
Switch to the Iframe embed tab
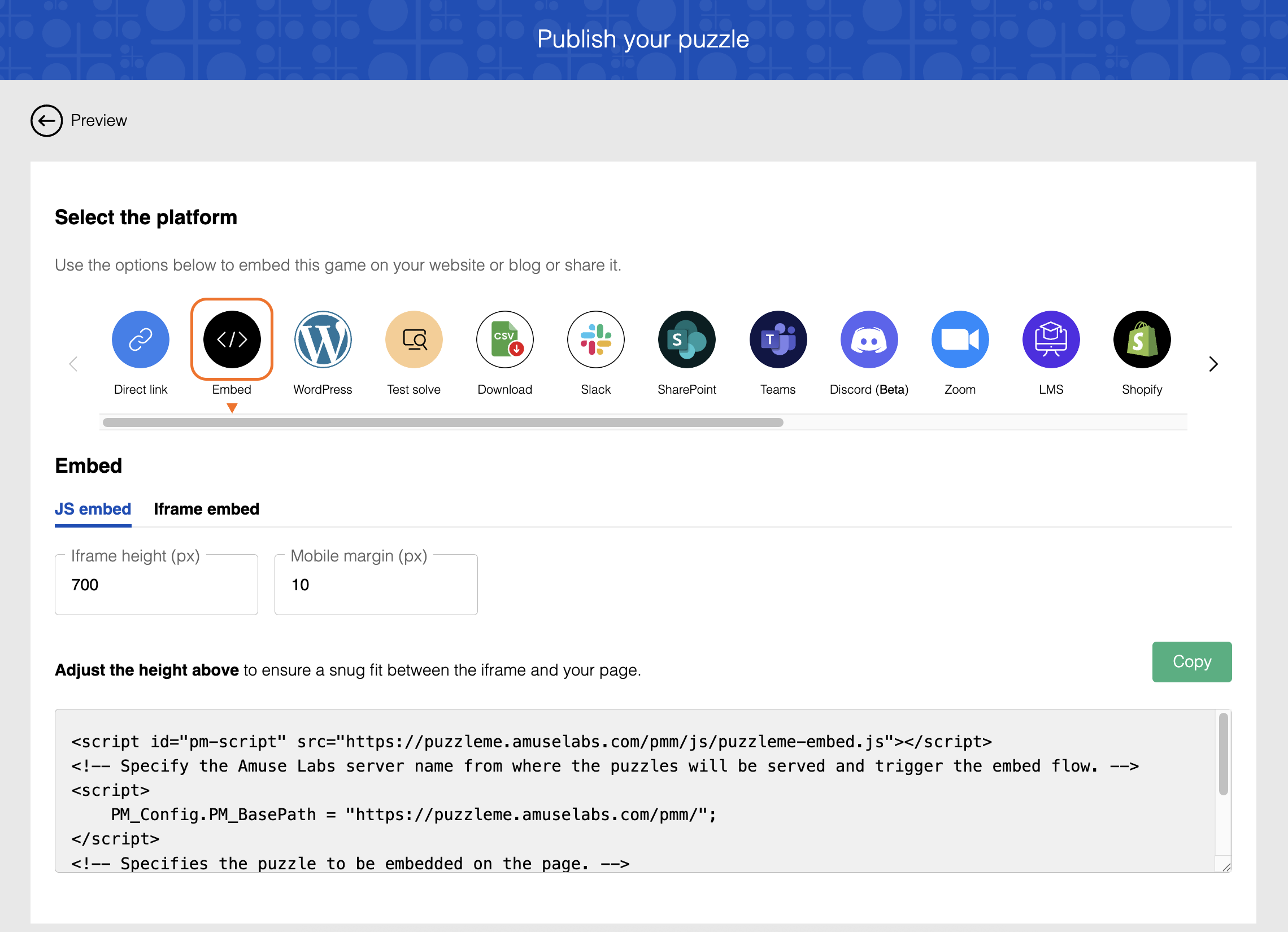pos(206,509)
